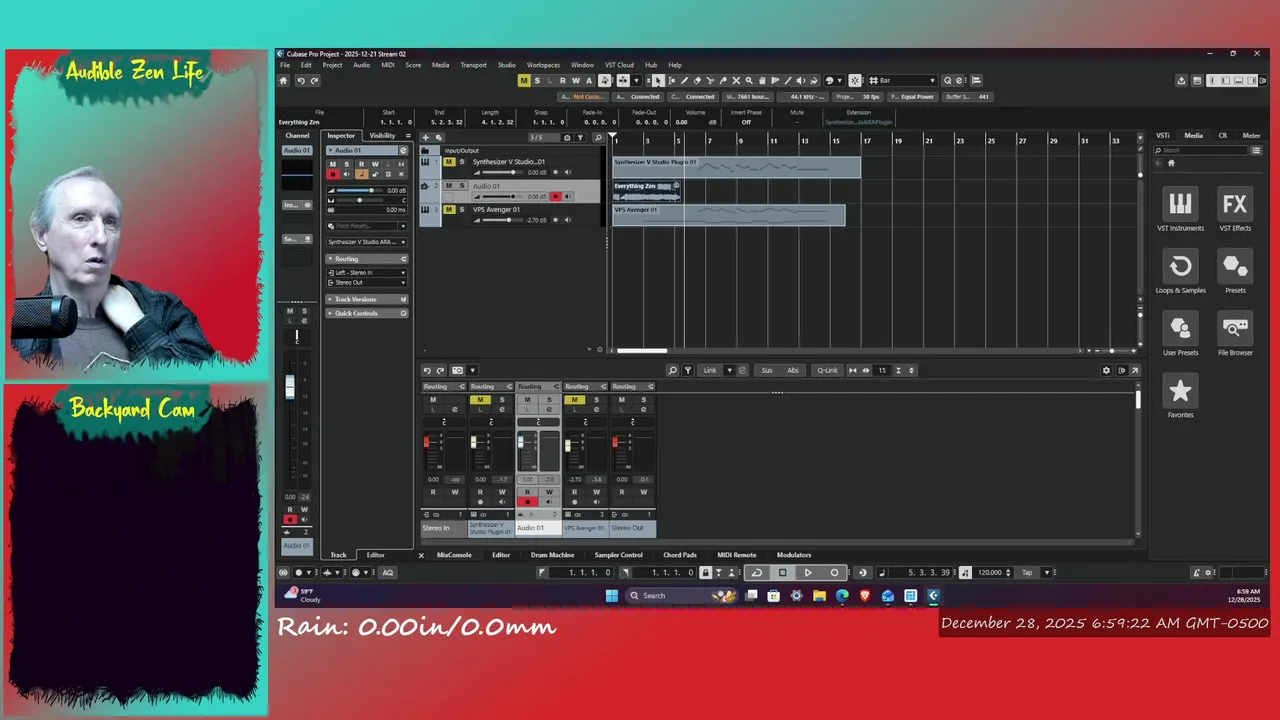Click the Record transport button

pos(834,572)
